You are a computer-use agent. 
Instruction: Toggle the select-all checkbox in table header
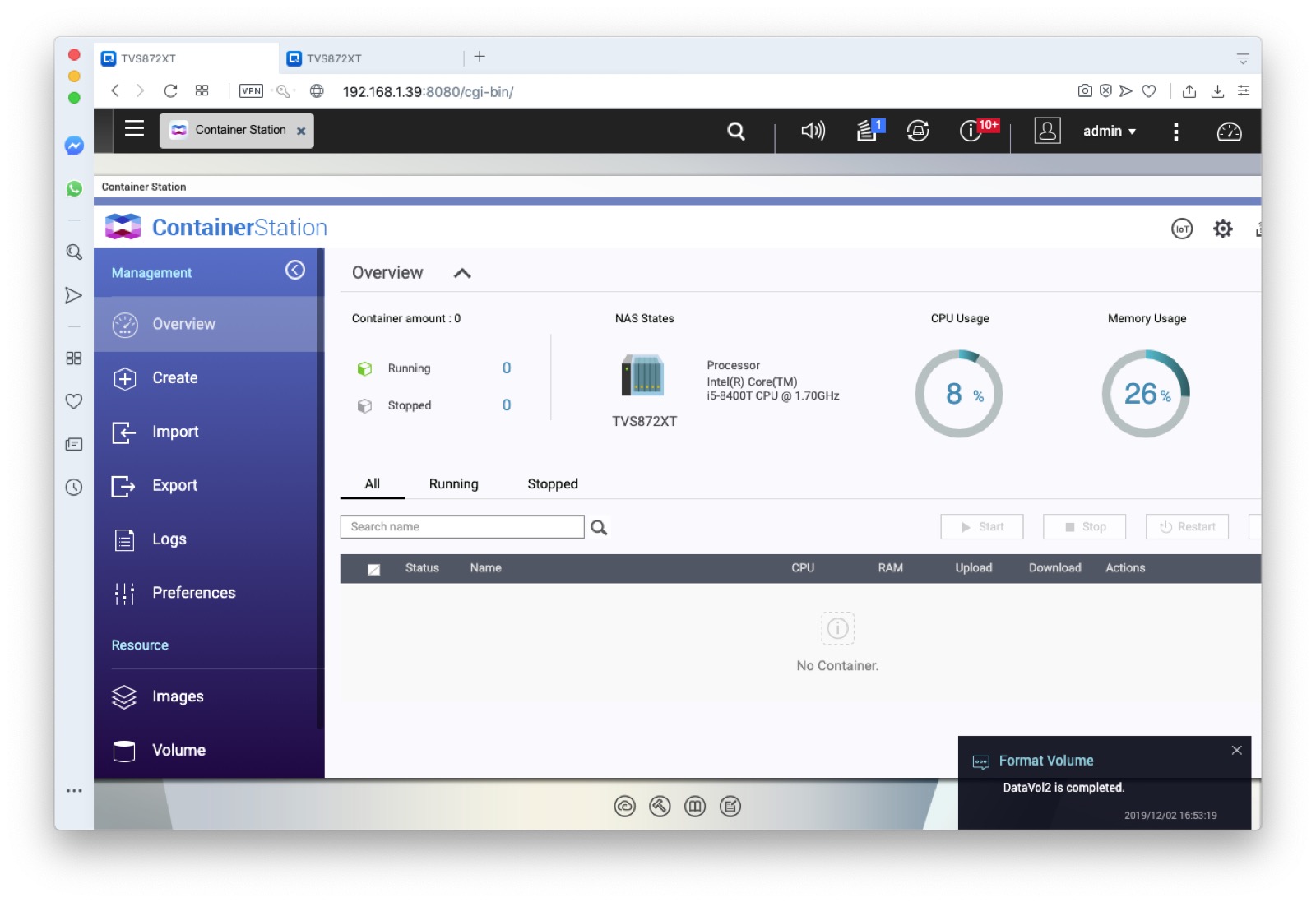pos(373,569)
